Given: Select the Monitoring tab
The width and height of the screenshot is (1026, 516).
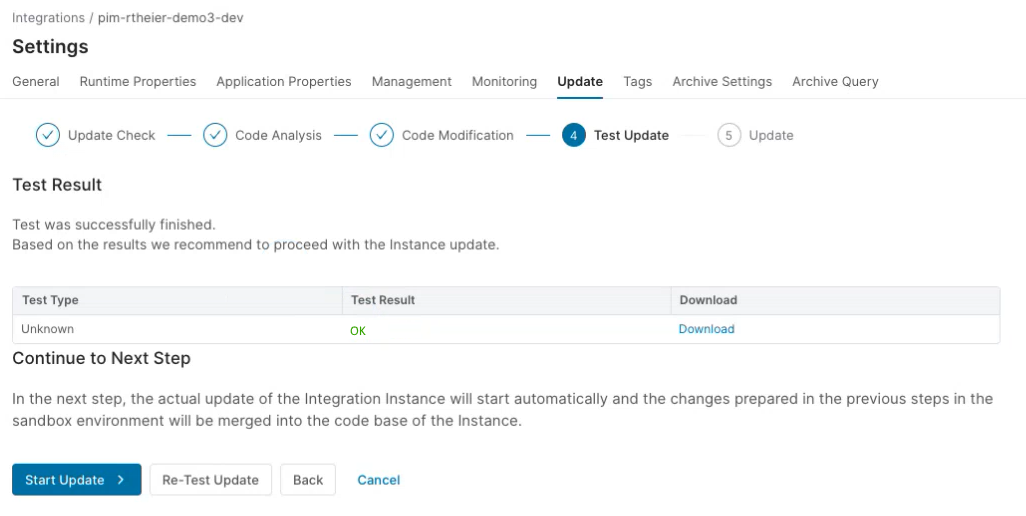Looking at the screenshot, I should click(504, 82).
